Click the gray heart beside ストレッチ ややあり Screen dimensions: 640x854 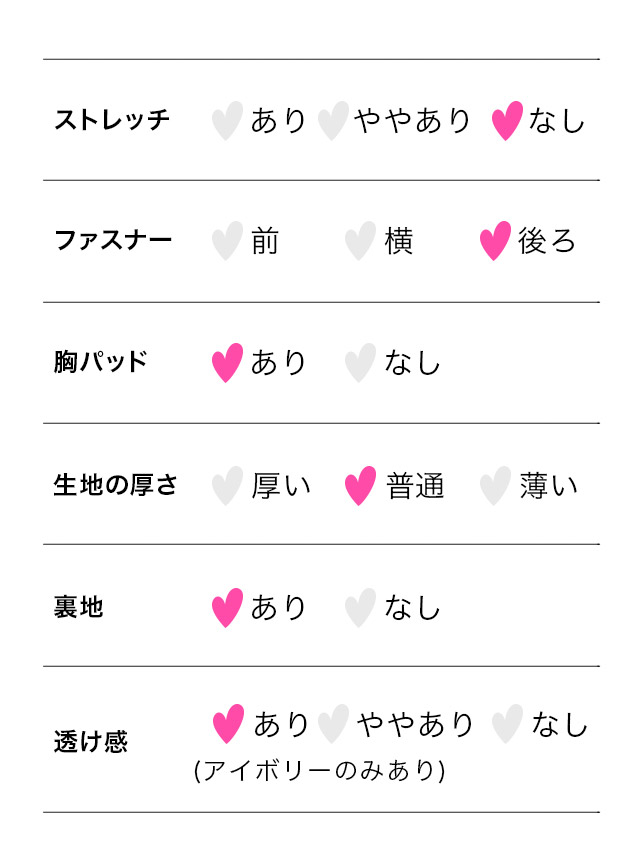click(332, 121)
